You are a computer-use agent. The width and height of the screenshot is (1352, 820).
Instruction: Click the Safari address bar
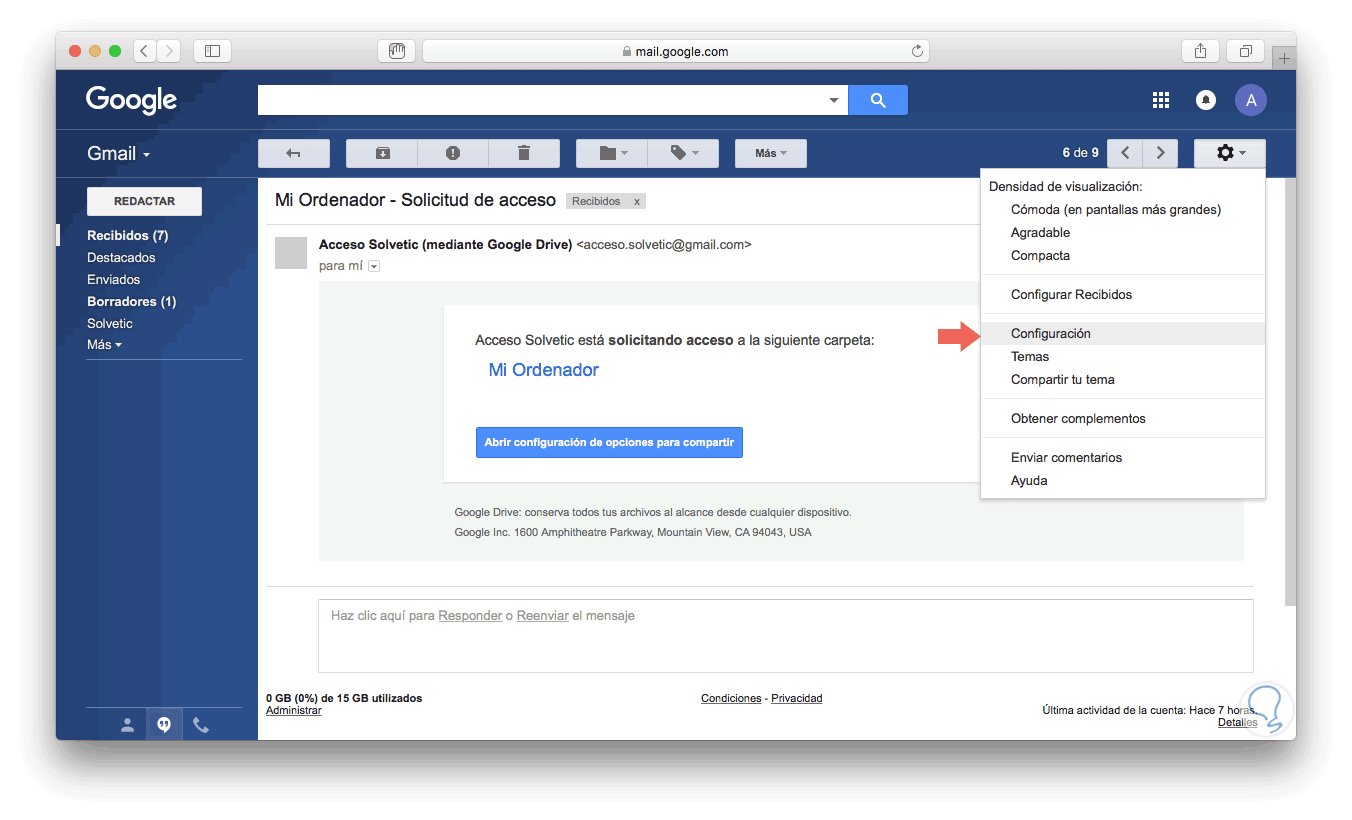[676, 51]
